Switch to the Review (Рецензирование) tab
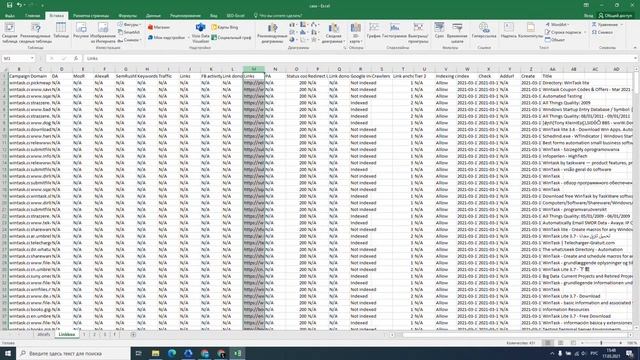The height and width of the screenshot is (360, 640). (x=185, y=16)
